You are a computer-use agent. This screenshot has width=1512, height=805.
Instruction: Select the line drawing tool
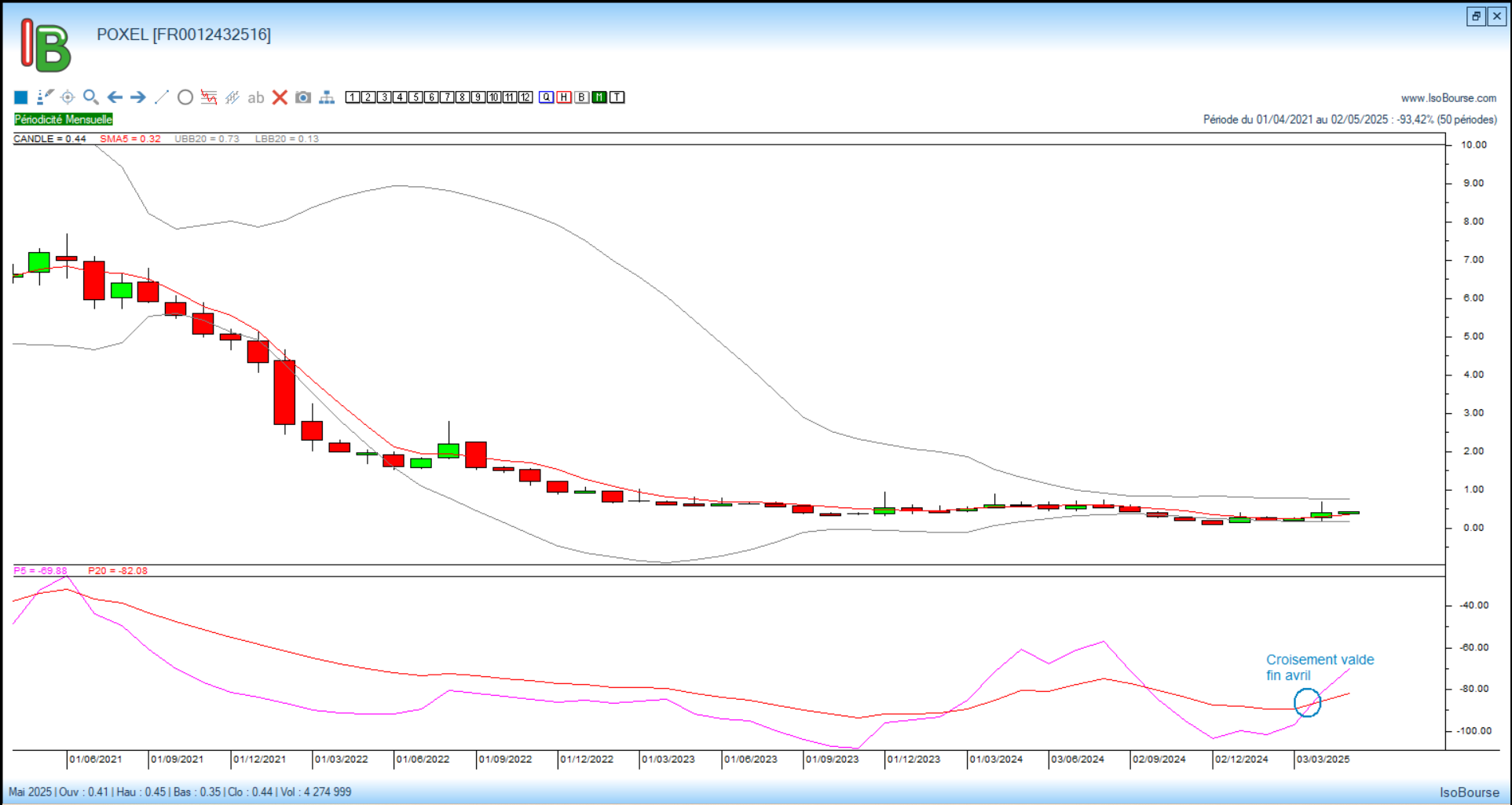(x=162, y=97)
